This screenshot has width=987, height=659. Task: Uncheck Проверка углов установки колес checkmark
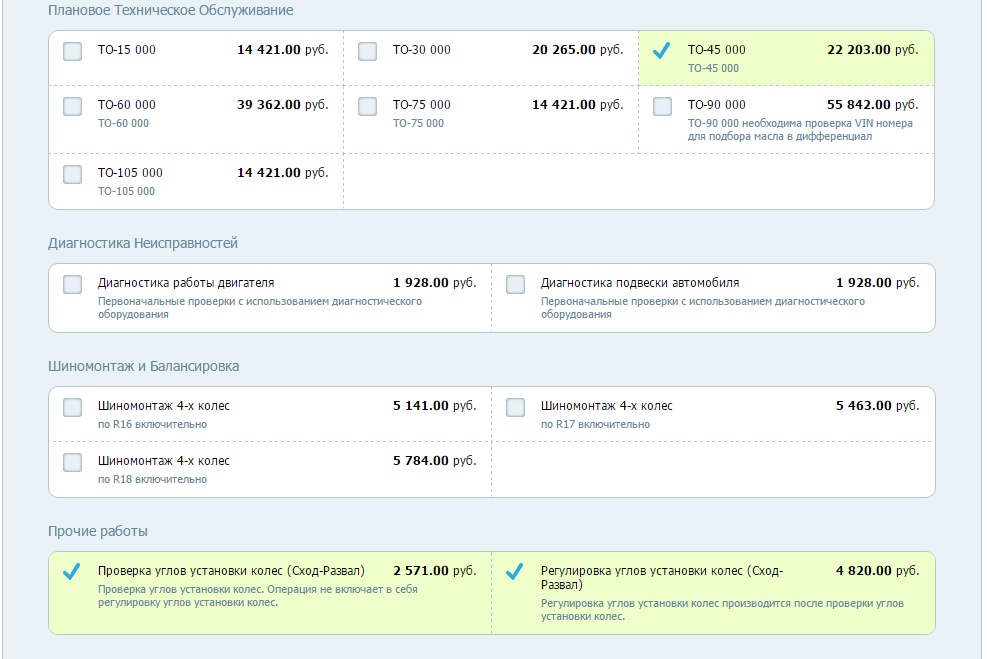point(72,571)
